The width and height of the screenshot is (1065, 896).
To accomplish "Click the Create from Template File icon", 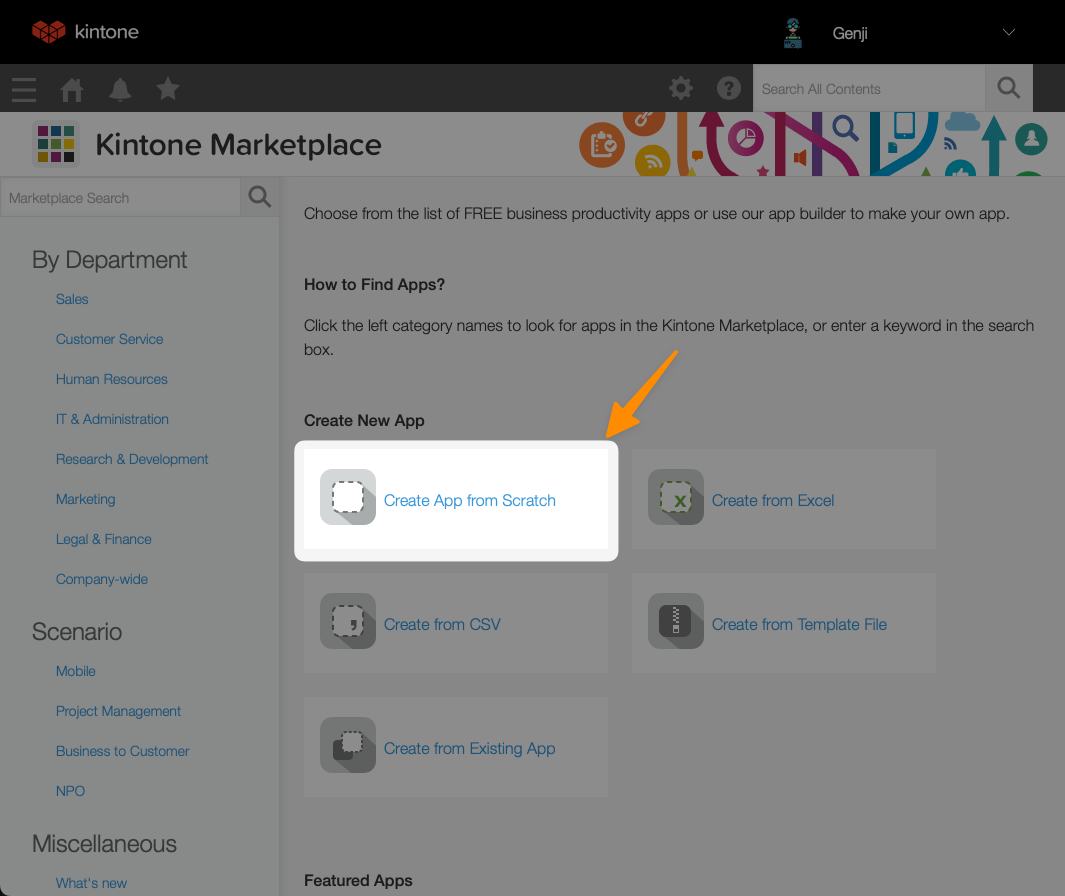I will 676,621.
